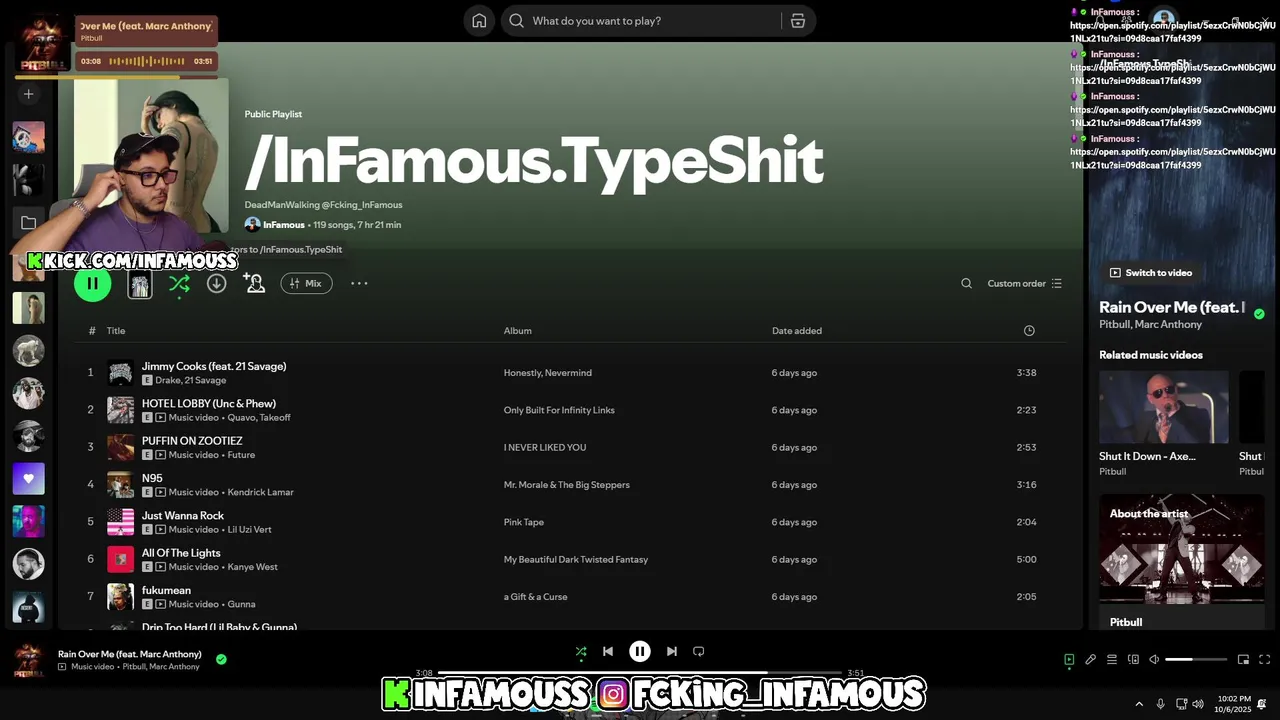Expand the Windows system tray hidden icons chevron
This screenshot has height=720, width=1280.
point(1138,704)
